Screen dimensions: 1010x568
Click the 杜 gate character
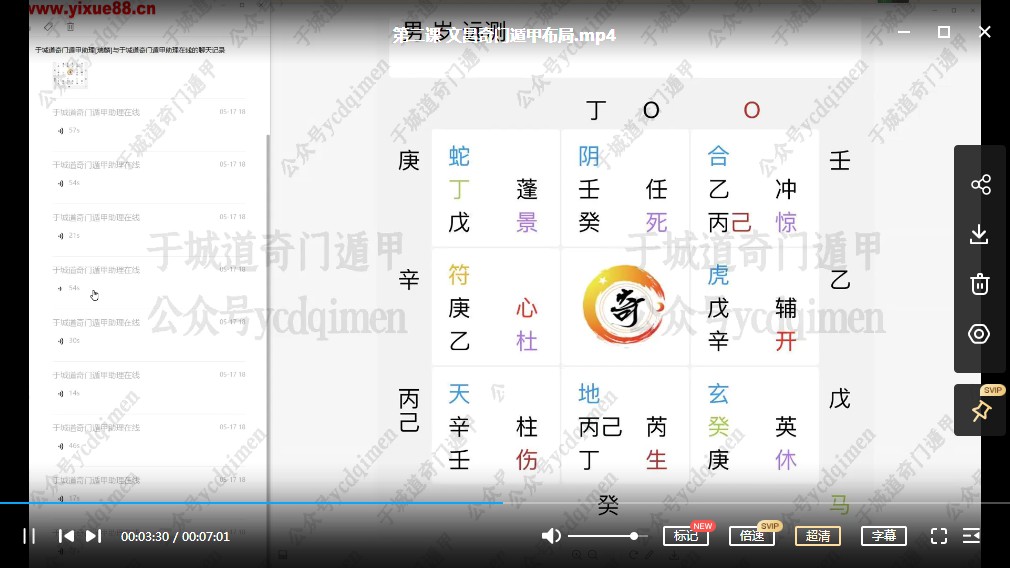pos(527,341)
